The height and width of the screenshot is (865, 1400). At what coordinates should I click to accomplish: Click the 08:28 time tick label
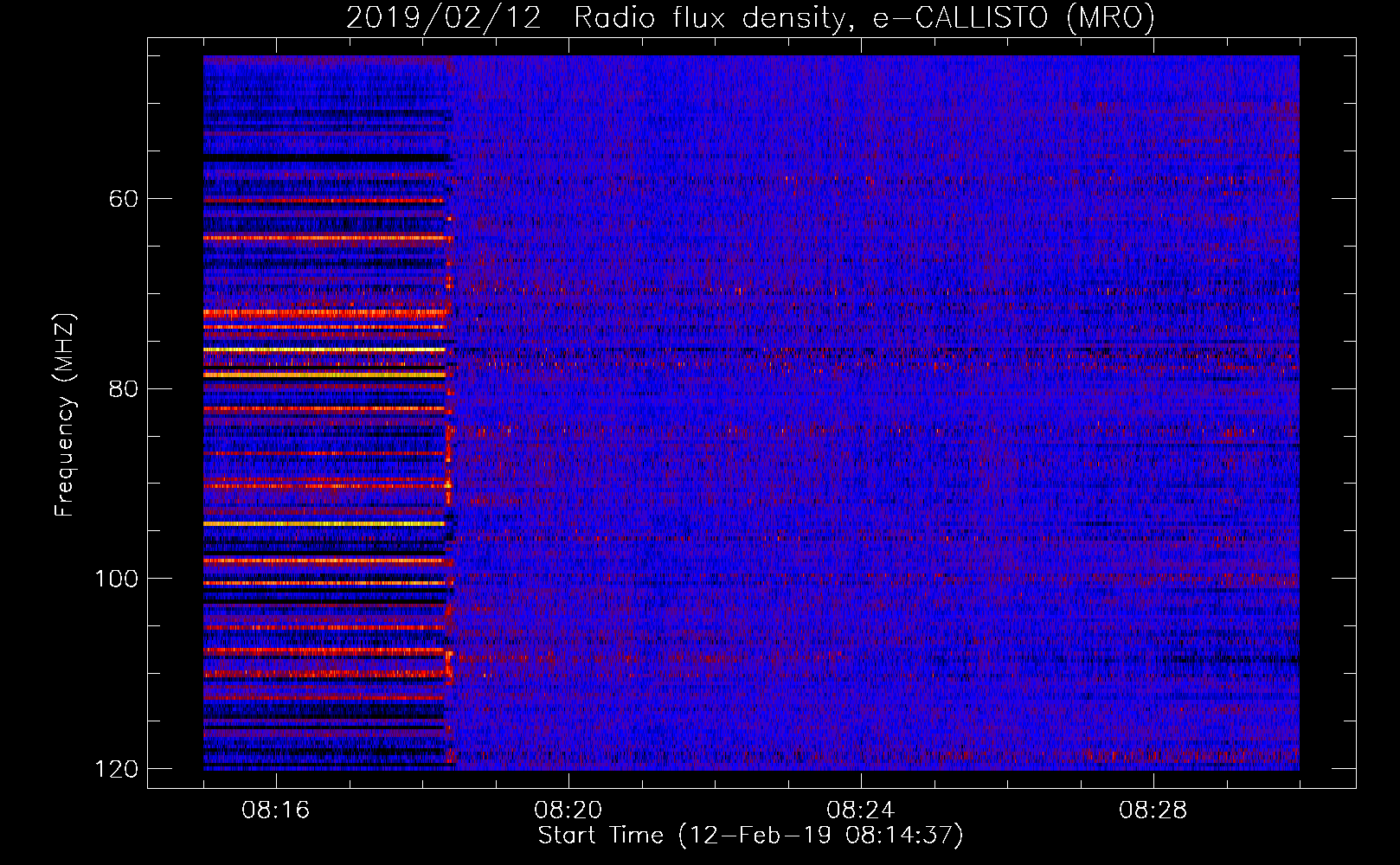(1153, 811)
